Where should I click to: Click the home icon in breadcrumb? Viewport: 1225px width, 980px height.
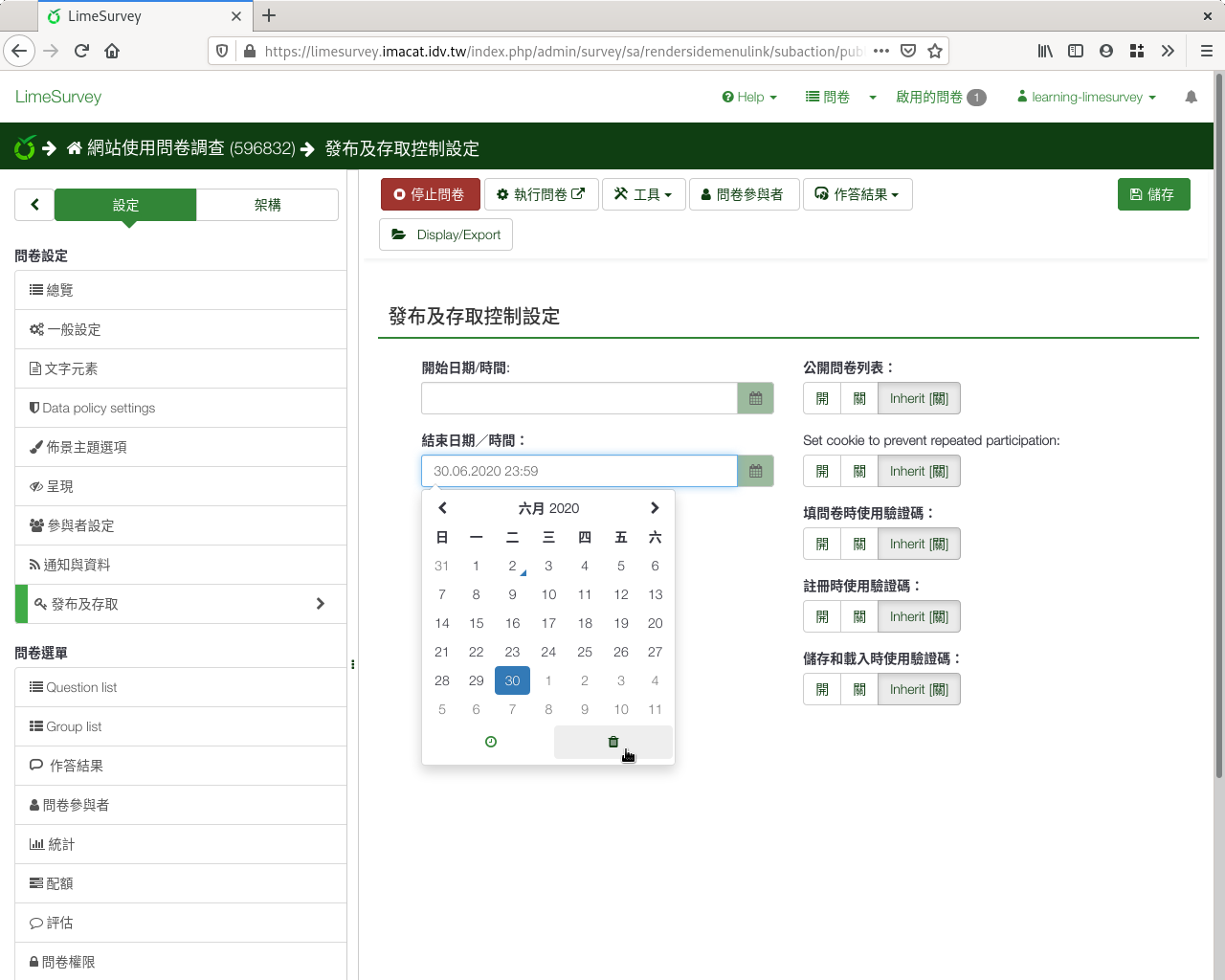[x=75, y=148]
